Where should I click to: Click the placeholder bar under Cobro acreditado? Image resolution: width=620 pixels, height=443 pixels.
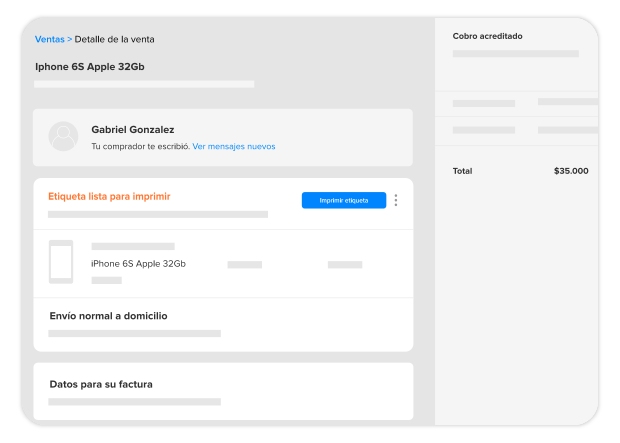coord(515,54)
